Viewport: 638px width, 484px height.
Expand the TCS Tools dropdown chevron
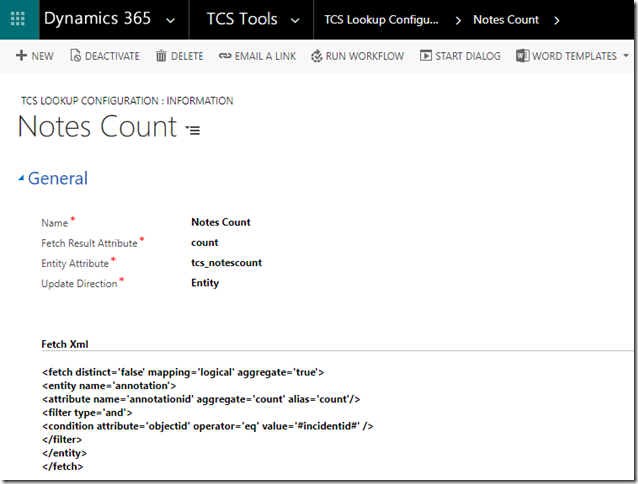[x=295, y=20]
